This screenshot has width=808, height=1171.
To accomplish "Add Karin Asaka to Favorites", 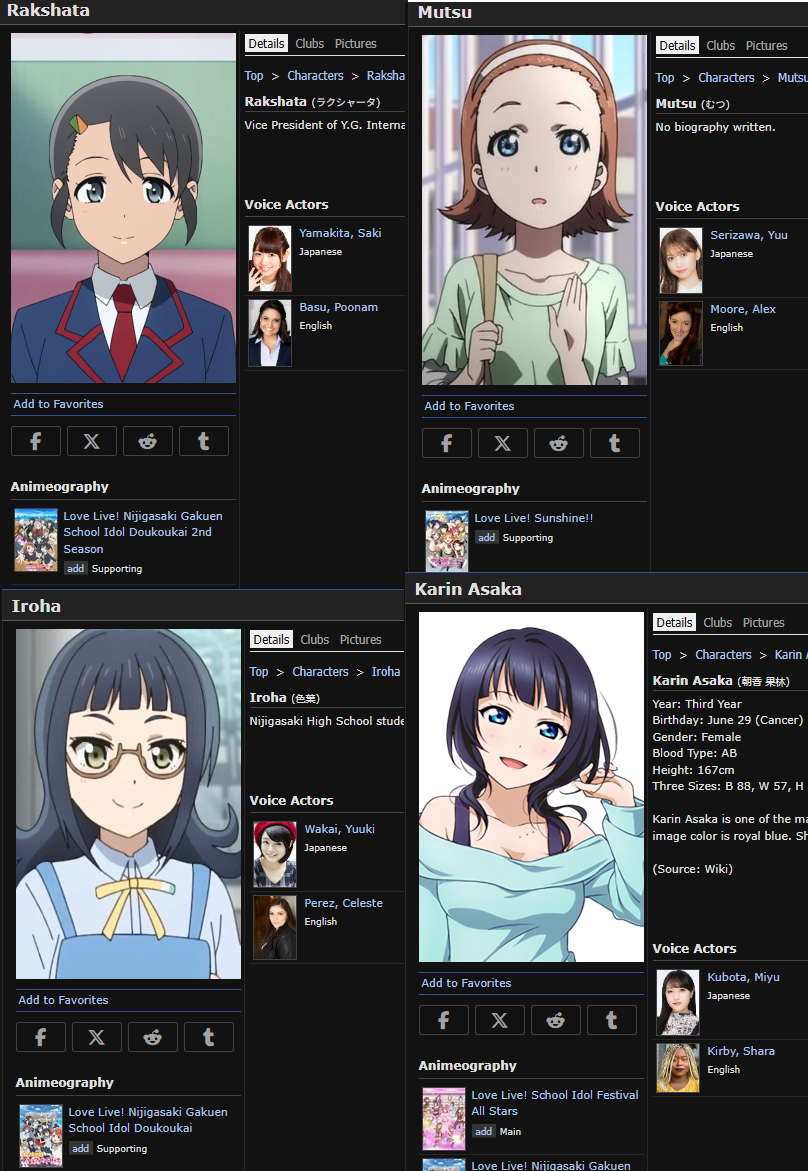I will pos(466,983).
